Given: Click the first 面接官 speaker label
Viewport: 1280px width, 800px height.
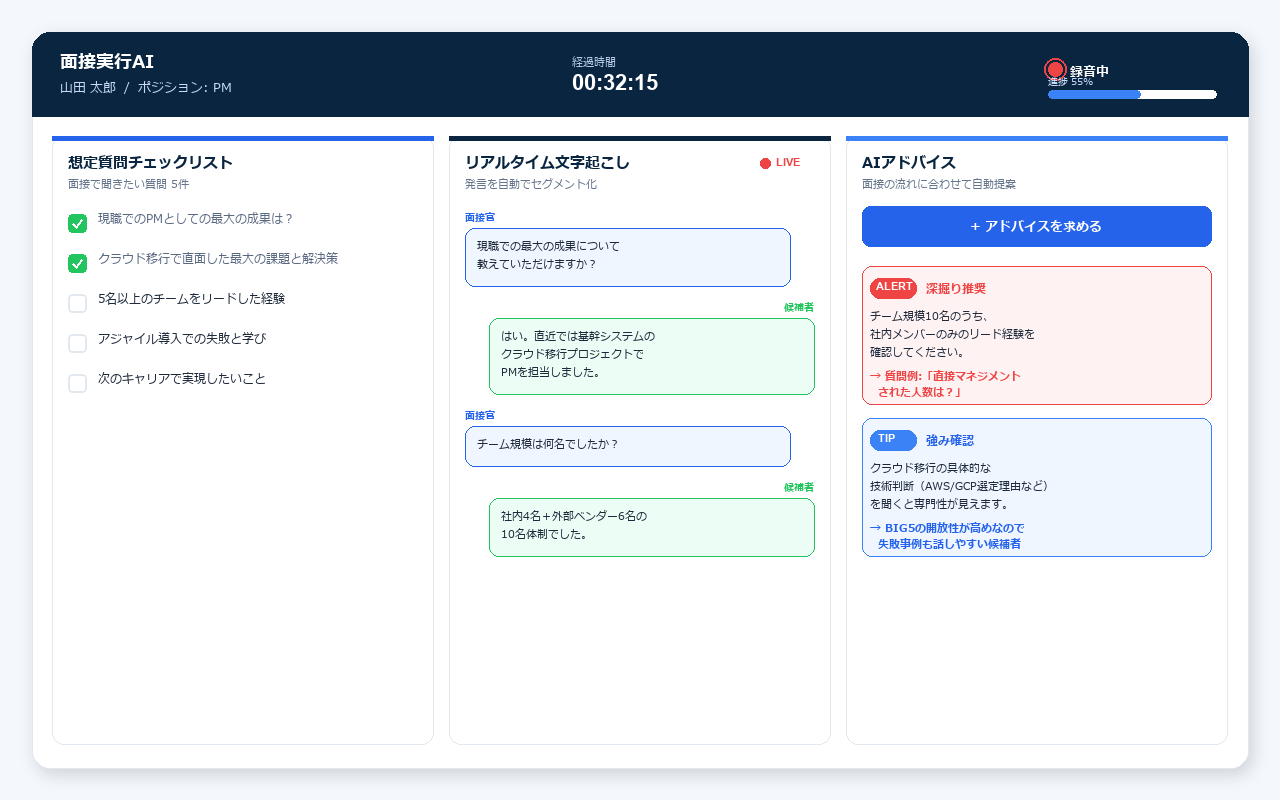Looking at the screenshot, I should [x=480, y=217].
